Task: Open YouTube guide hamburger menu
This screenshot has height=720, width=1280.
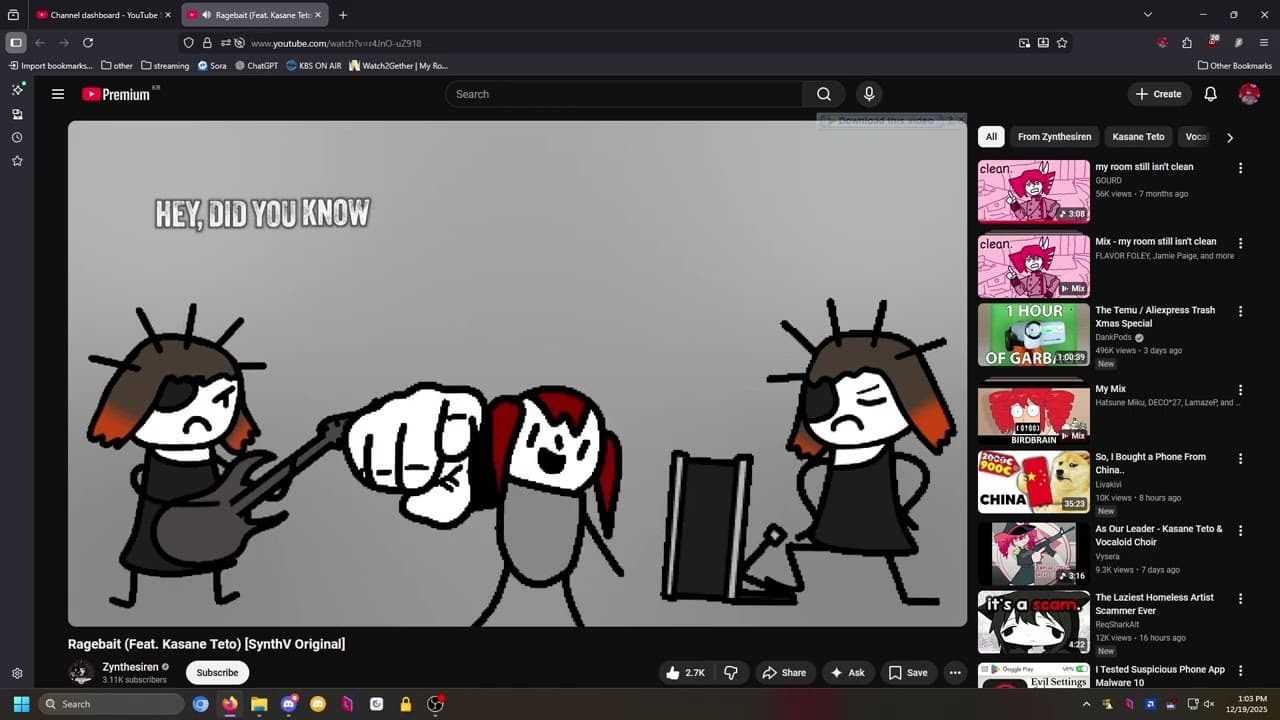Action: click(58, 94)
